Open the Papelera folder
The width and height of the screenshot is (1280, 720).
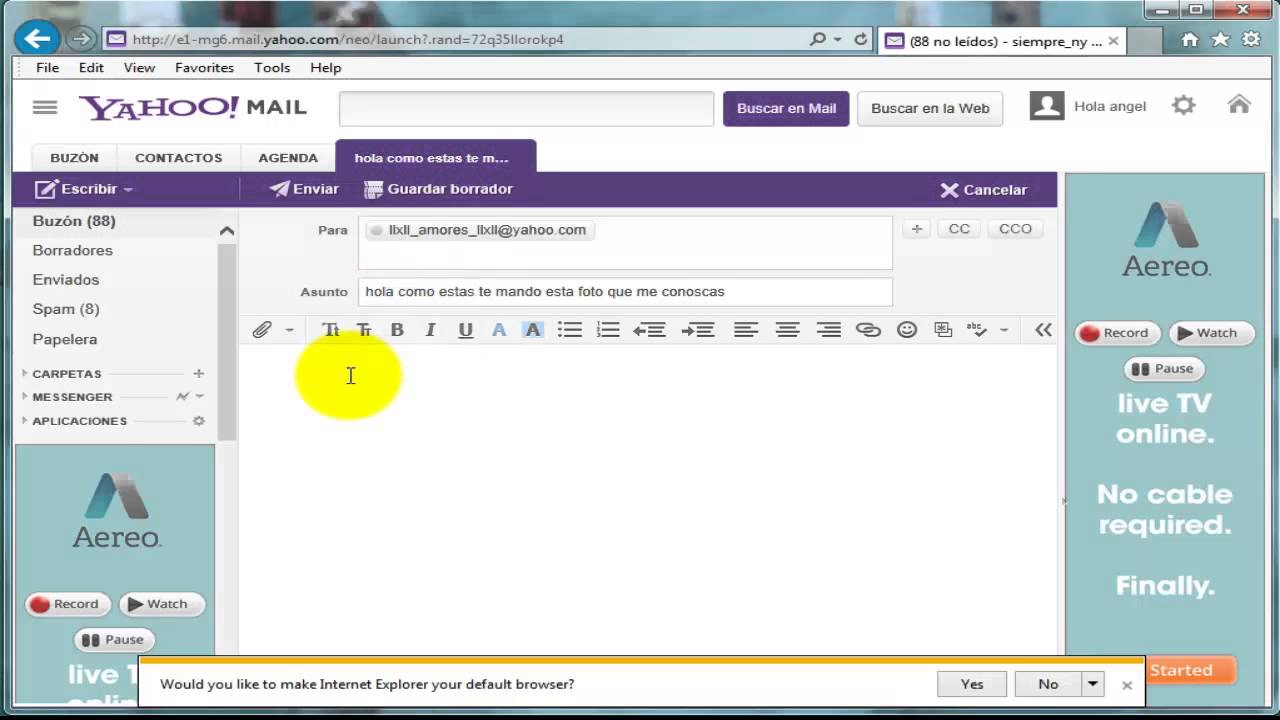65,339
